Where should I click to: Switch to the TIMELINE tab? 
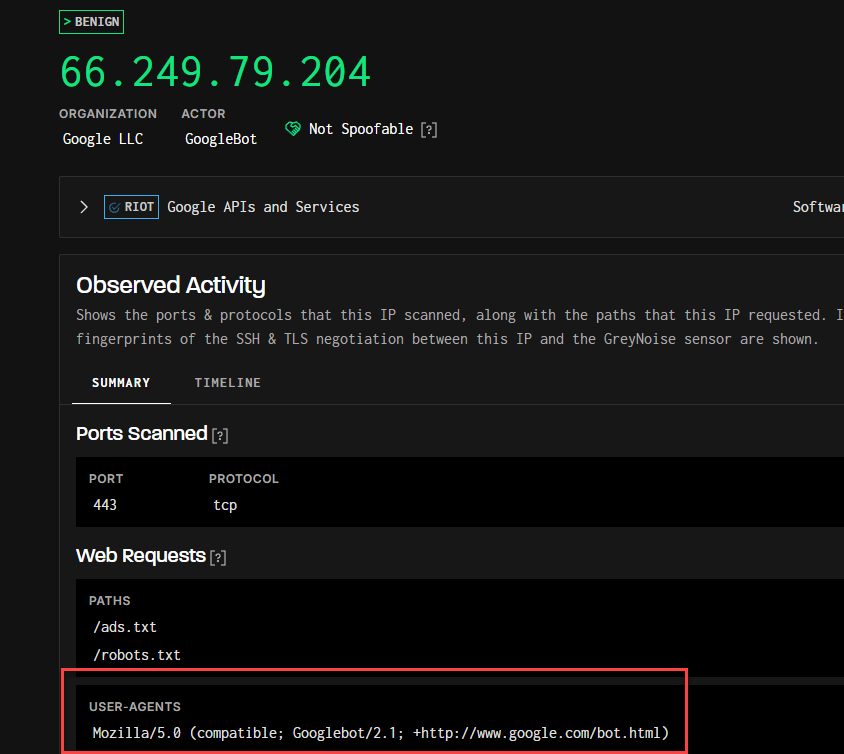pyautogui.click(x=228, y=383)
